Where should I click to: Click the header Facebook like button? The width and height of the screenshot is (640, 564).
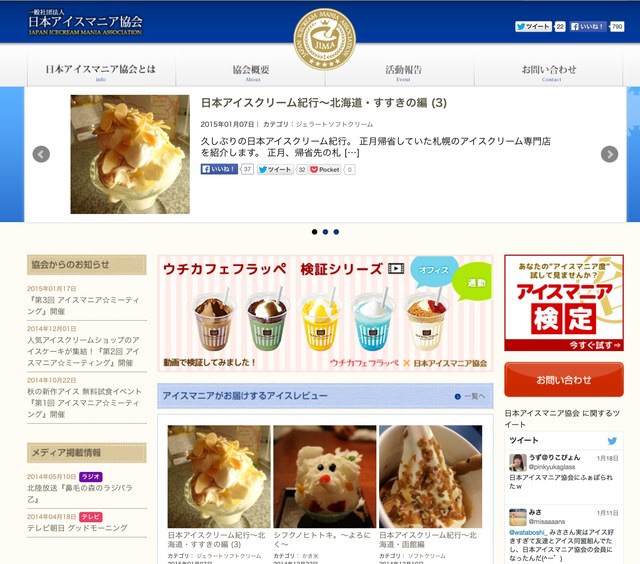[x=588, y=27]
